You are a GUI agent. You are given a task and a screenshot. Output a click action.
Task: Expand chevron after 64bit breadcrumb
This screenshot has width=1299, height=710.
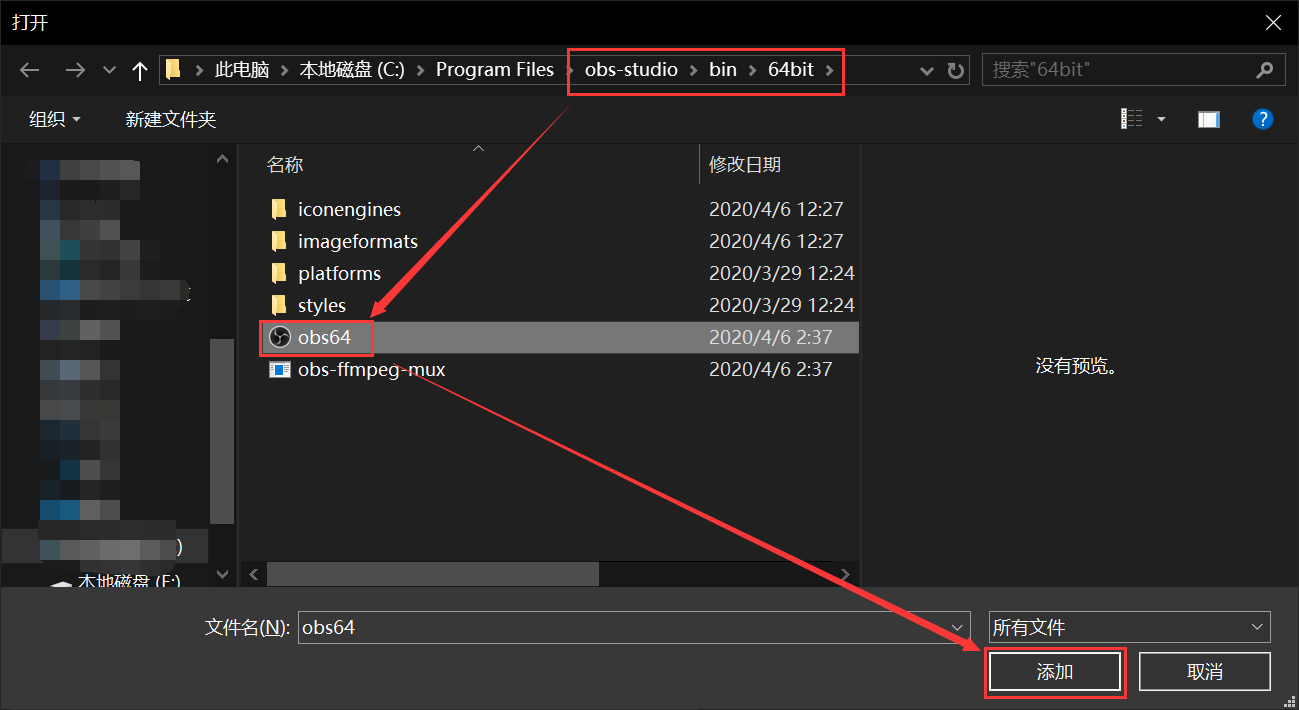(829, 70)
